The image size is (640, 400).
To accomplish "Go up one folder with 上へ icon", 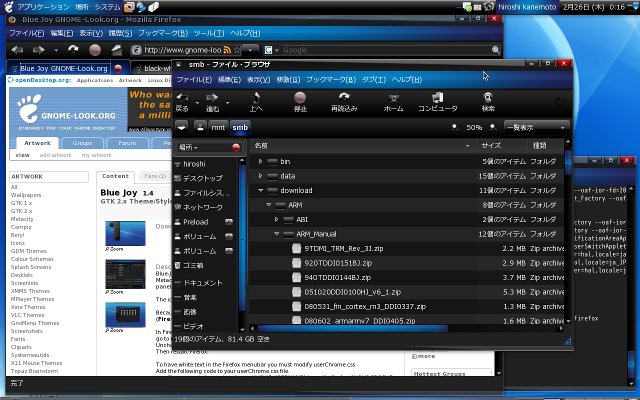I will (x=255, y=99).
